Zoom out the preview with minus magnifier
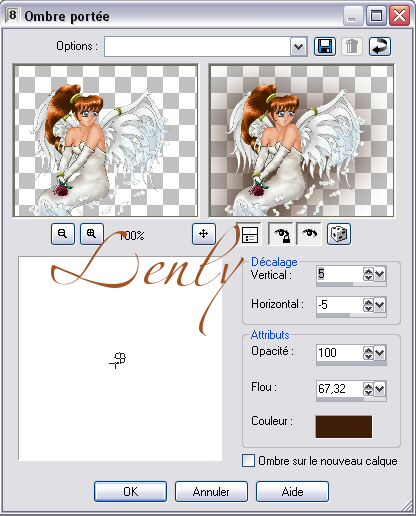Image resolution: width=416 pixels, height=516 pixels. [63, 234]
